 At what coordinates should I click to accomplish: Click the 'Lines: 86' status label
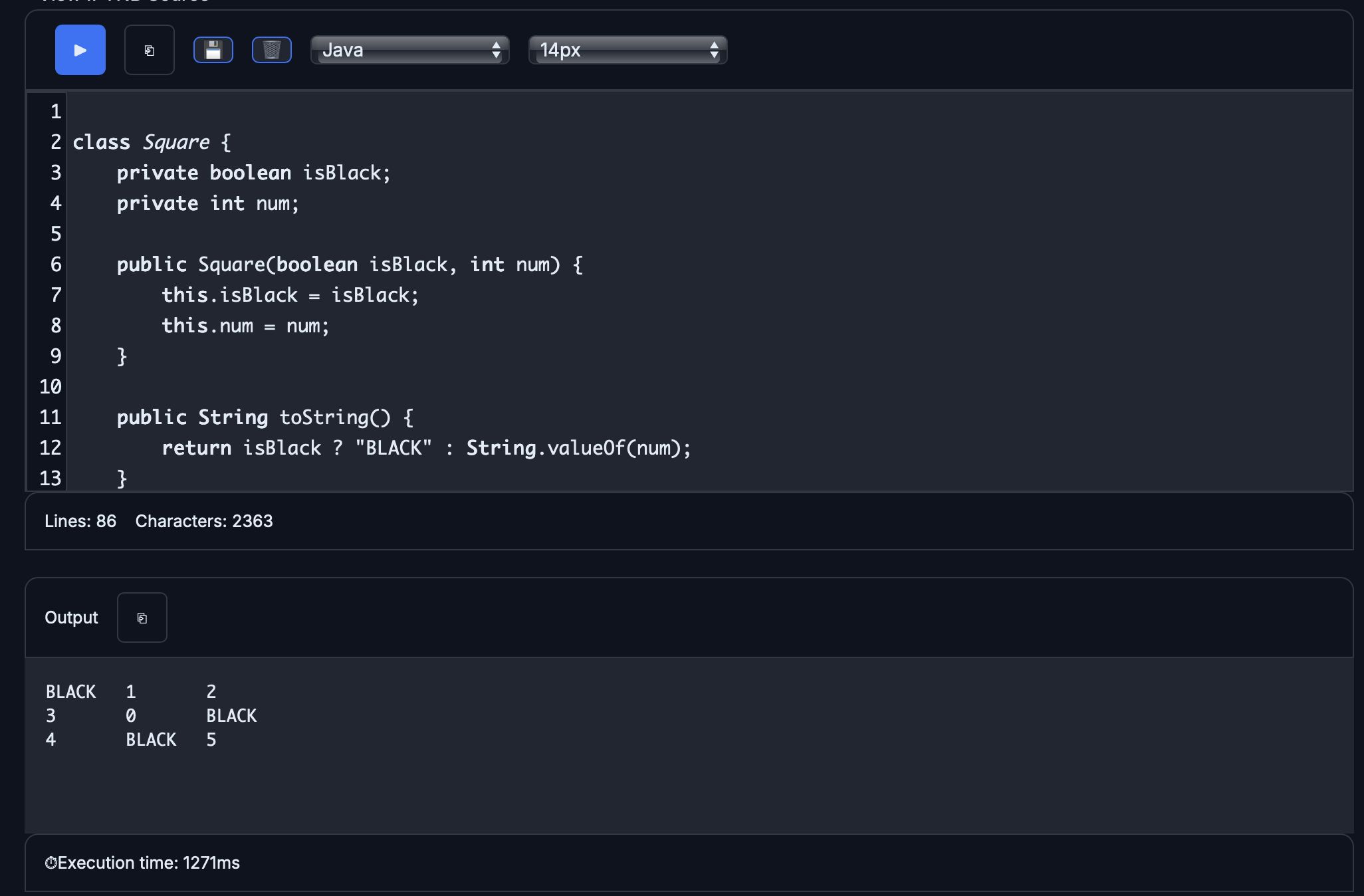80,521
